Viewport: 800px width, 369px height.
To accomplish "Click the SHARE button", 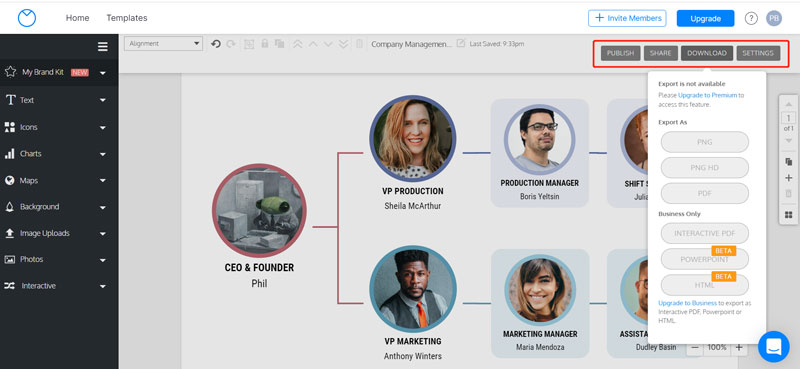I will pyautogui.click(x=661, y=53).
